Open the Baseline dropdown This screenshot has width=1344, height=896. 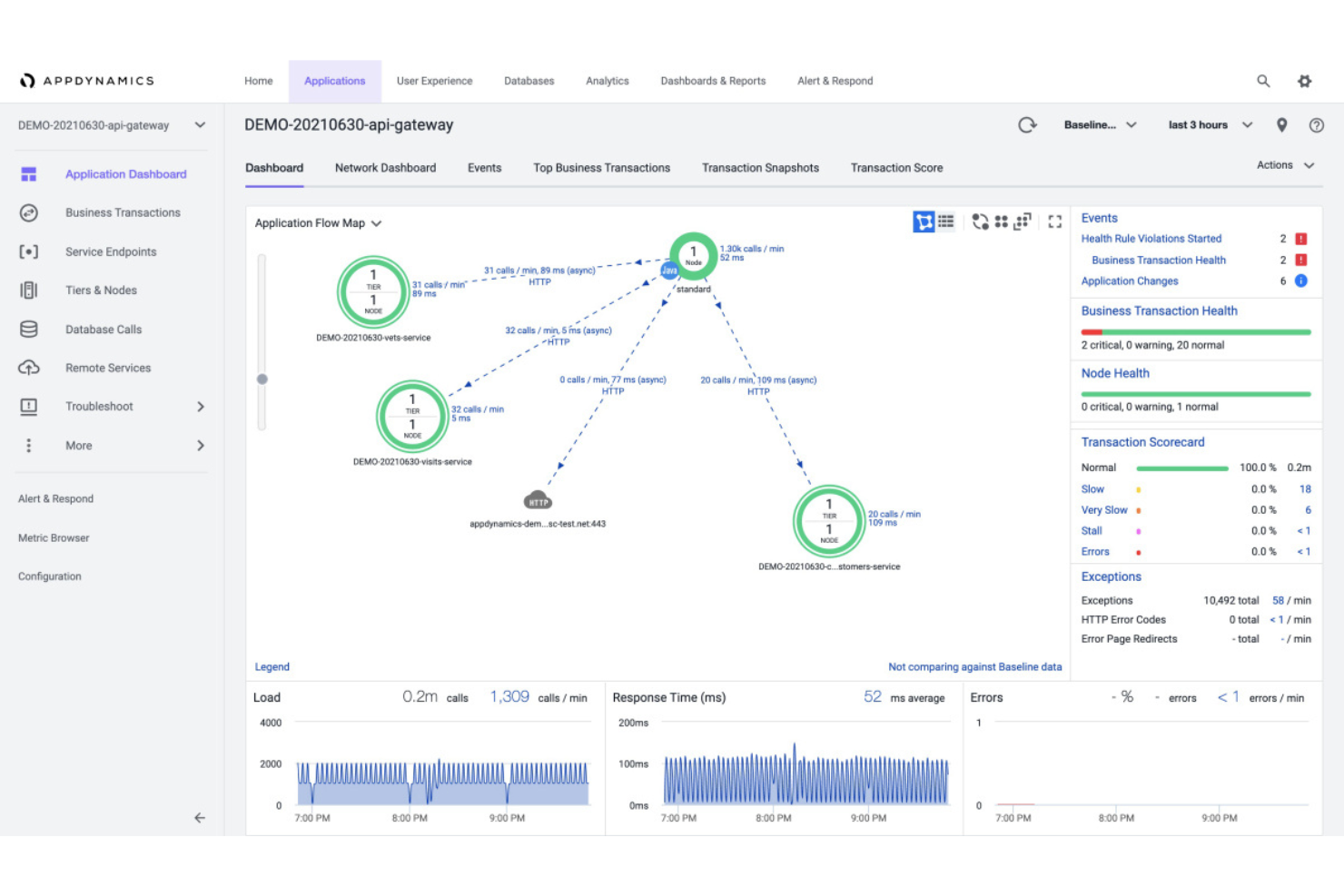click(x=1100, y=125)
